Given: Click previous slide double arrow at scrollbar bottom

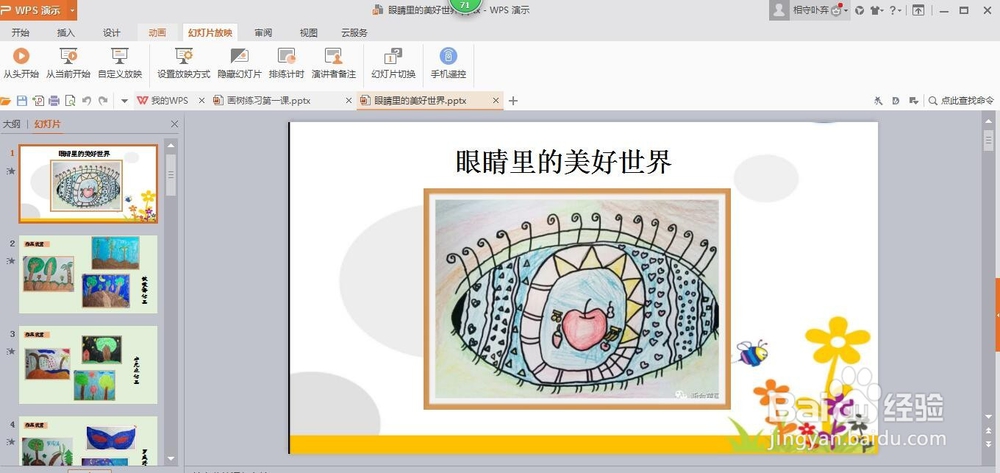Looking at the screenshot, I should coord(989,432).
